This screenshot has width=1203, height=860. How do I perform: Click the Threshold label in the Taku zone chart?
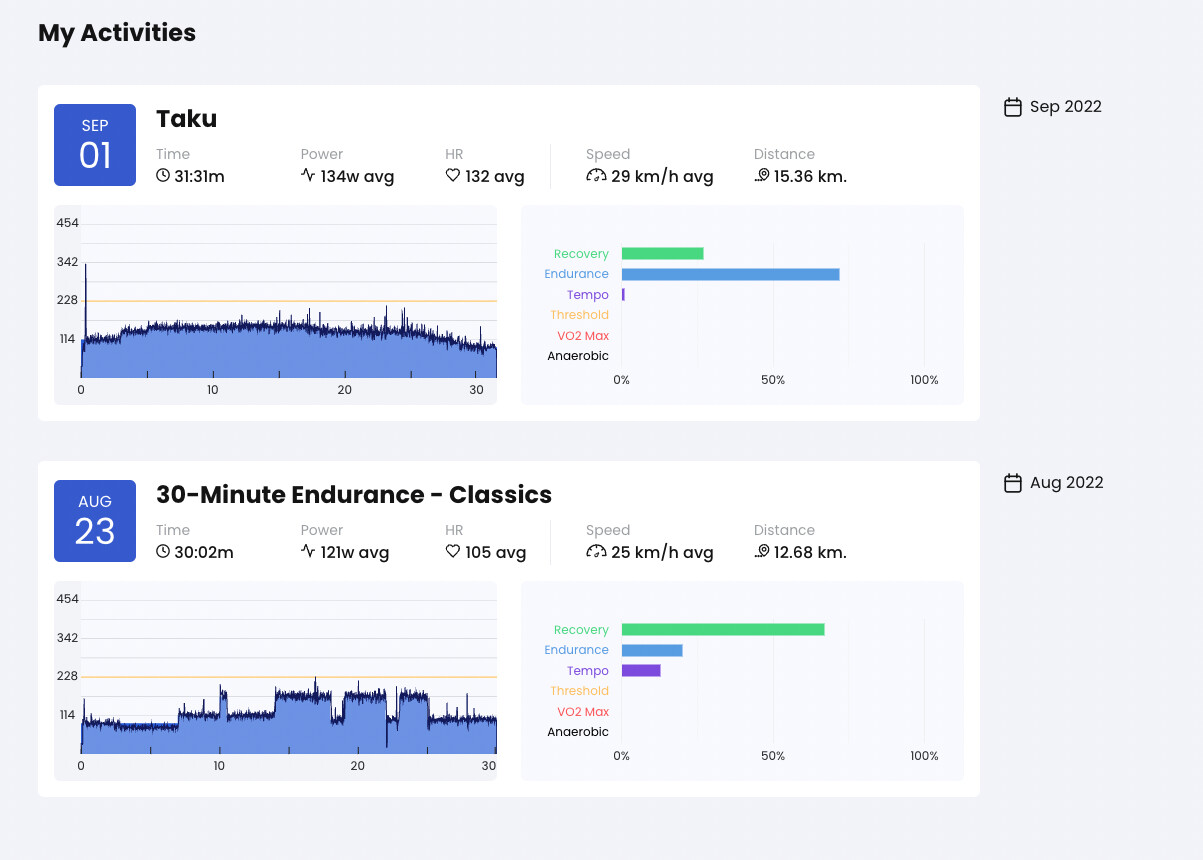579,315
